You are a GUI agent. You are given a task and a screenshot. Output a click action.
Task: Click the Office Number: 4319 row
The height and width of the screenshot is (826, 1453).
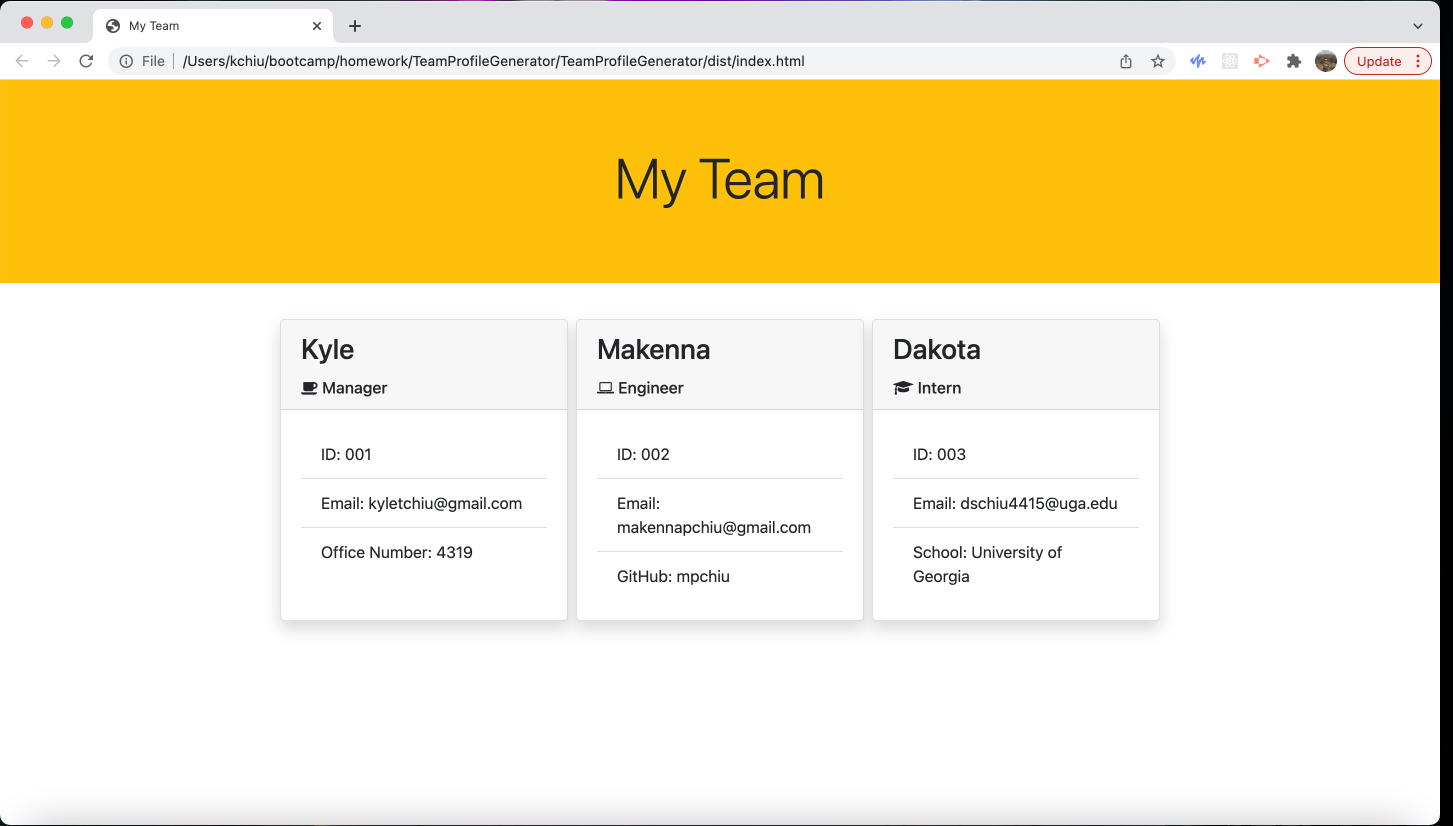pos(424,552)
